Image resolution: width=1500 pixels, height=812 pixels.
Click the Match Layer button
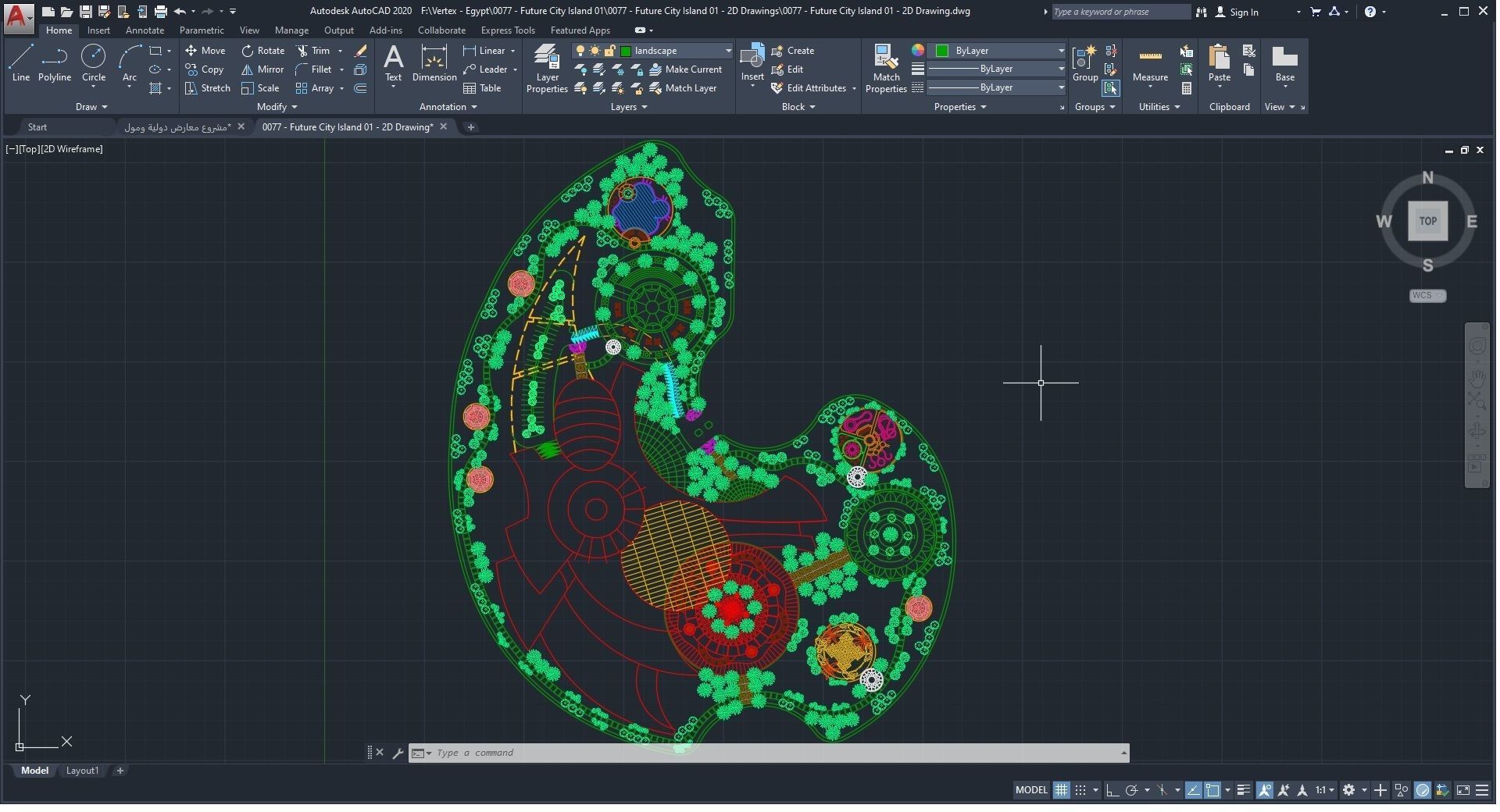pos(683,88)
